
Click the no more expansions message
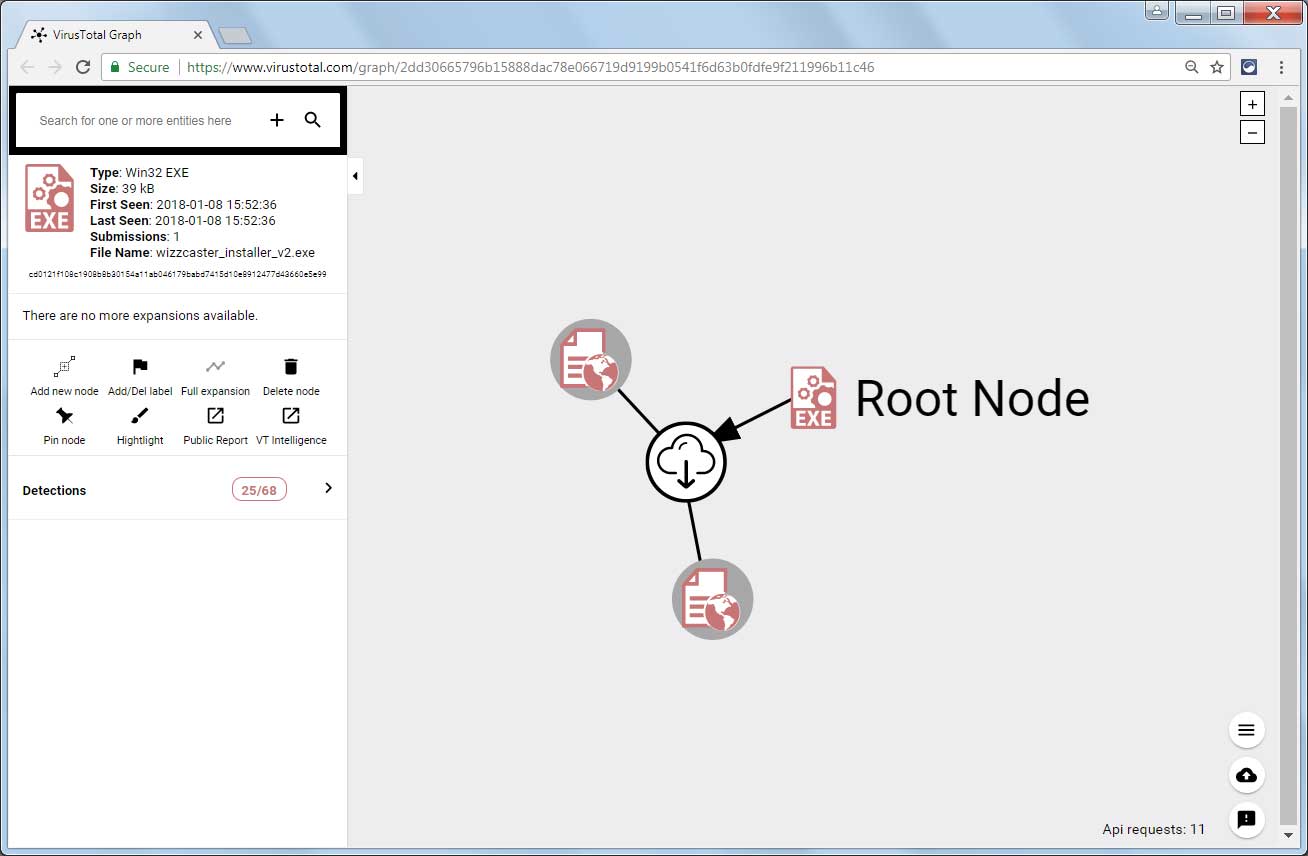click(140, 316)
